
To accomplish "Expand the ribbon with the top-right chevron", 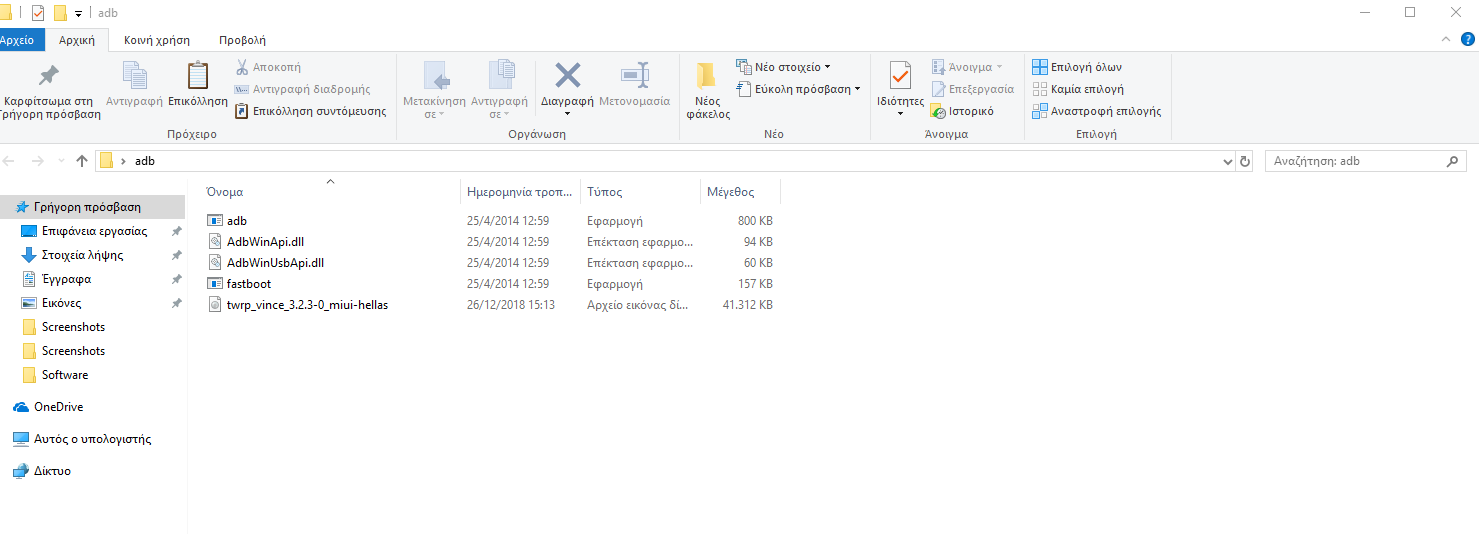I will coord(1444,39).
